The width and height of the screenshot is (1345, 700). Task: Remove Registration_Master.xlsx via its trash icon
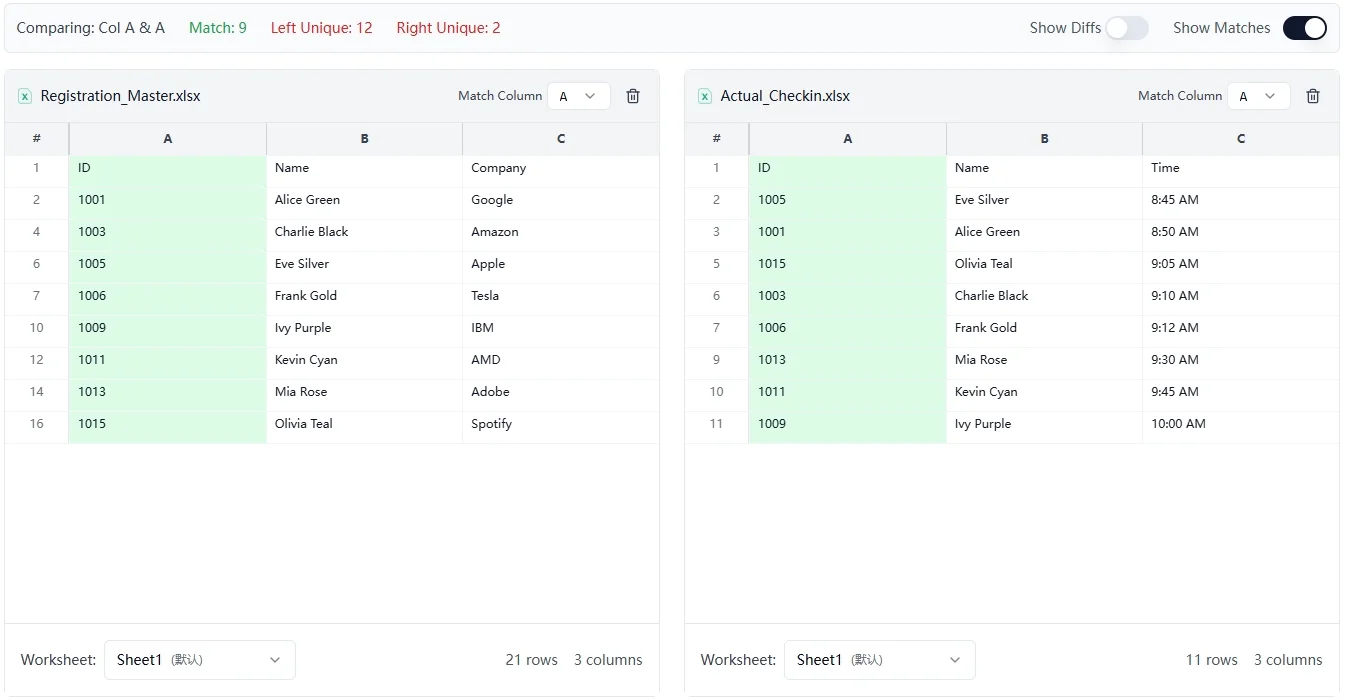tap(633, 95)
